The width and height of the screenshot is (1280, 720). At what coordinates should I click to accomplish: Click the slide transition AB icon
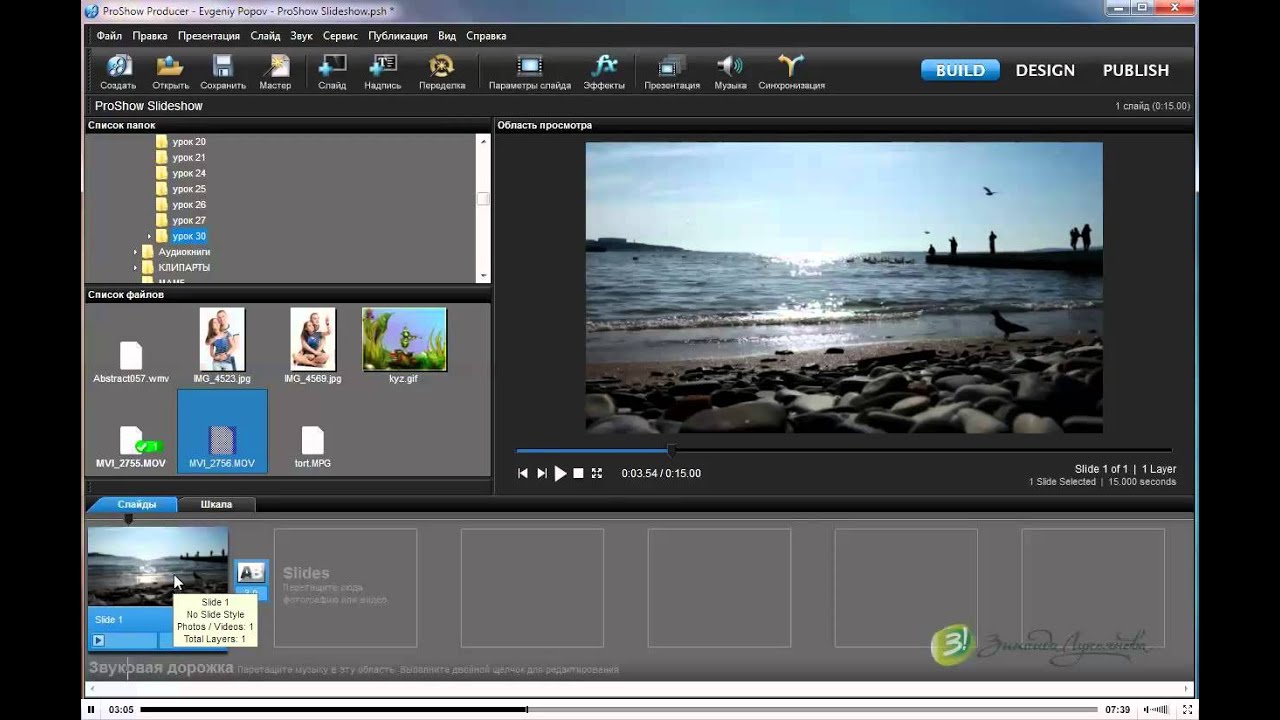(251, 572)
